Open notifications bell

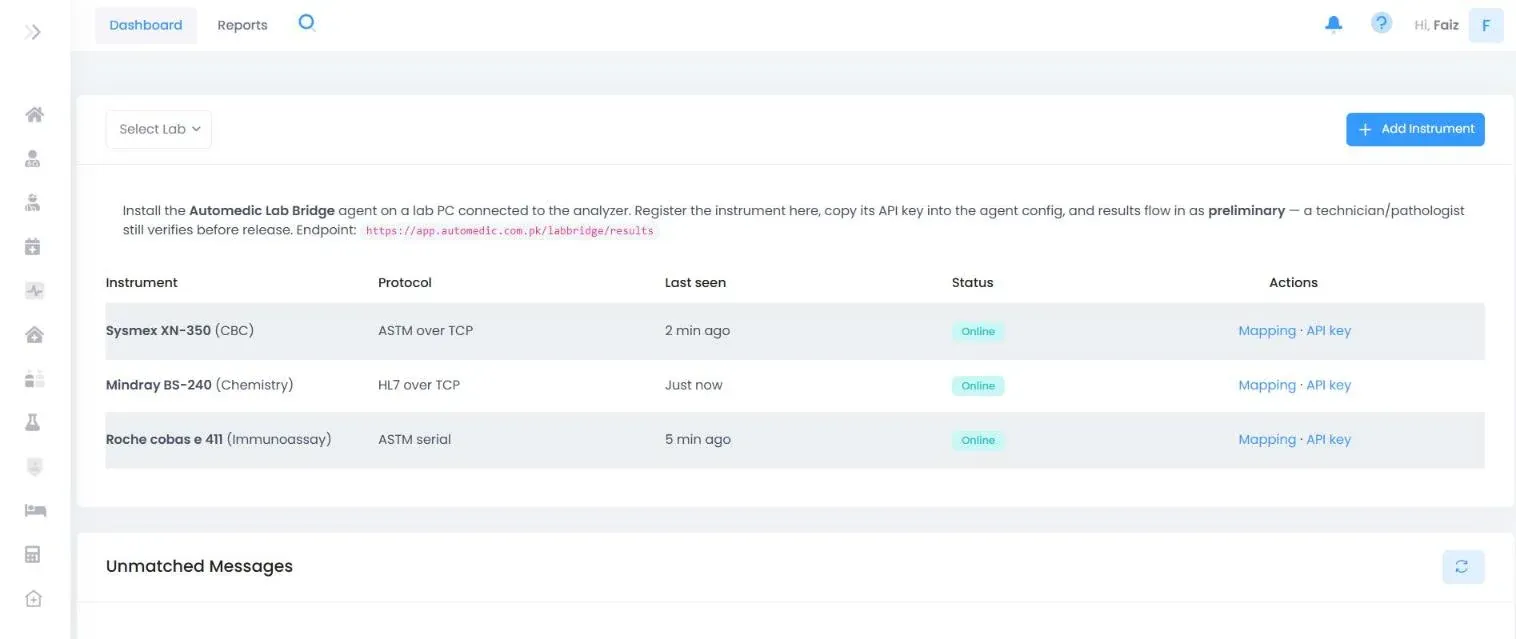click(x=1333, y=24)
